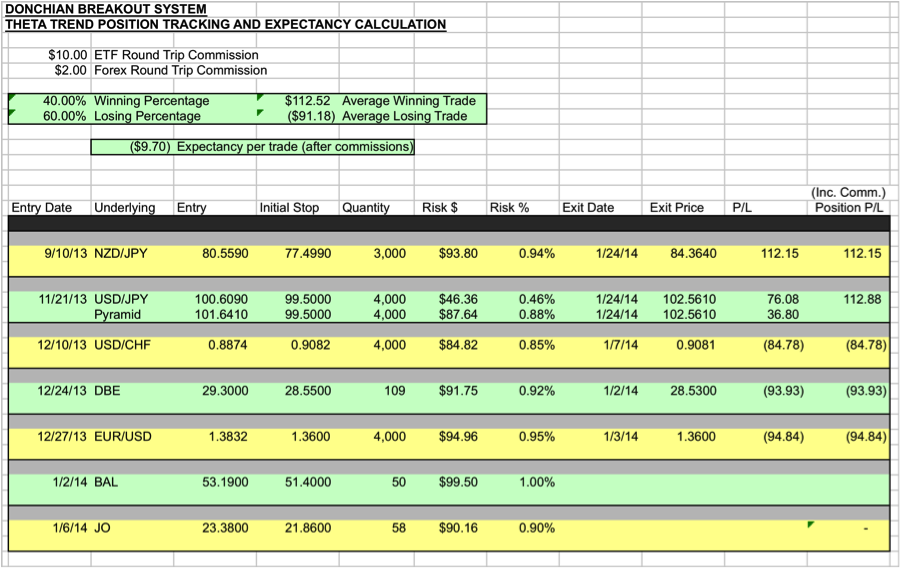The height and width of the screenshot is (568, 901).
Task: Click the $46.36 risk cell
Action: tap(458, 299)
